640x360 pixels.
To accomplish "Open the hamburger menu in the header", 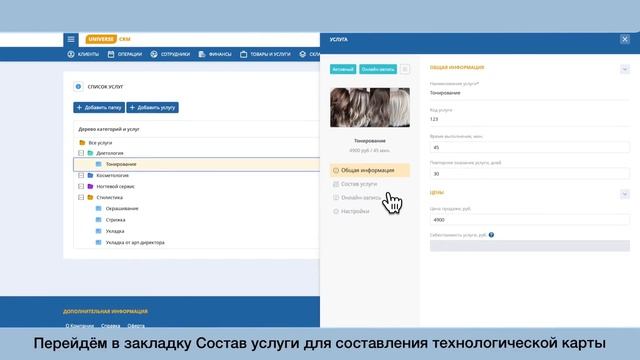I will click(x=71, y=39).
